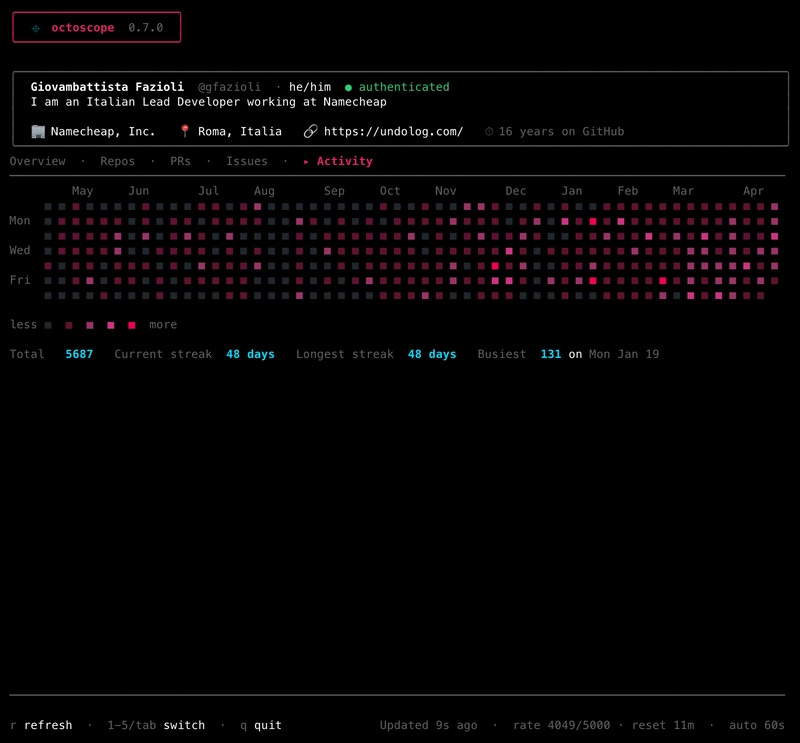
Task: Click the red location pin icon
Action: pos(185,131)
